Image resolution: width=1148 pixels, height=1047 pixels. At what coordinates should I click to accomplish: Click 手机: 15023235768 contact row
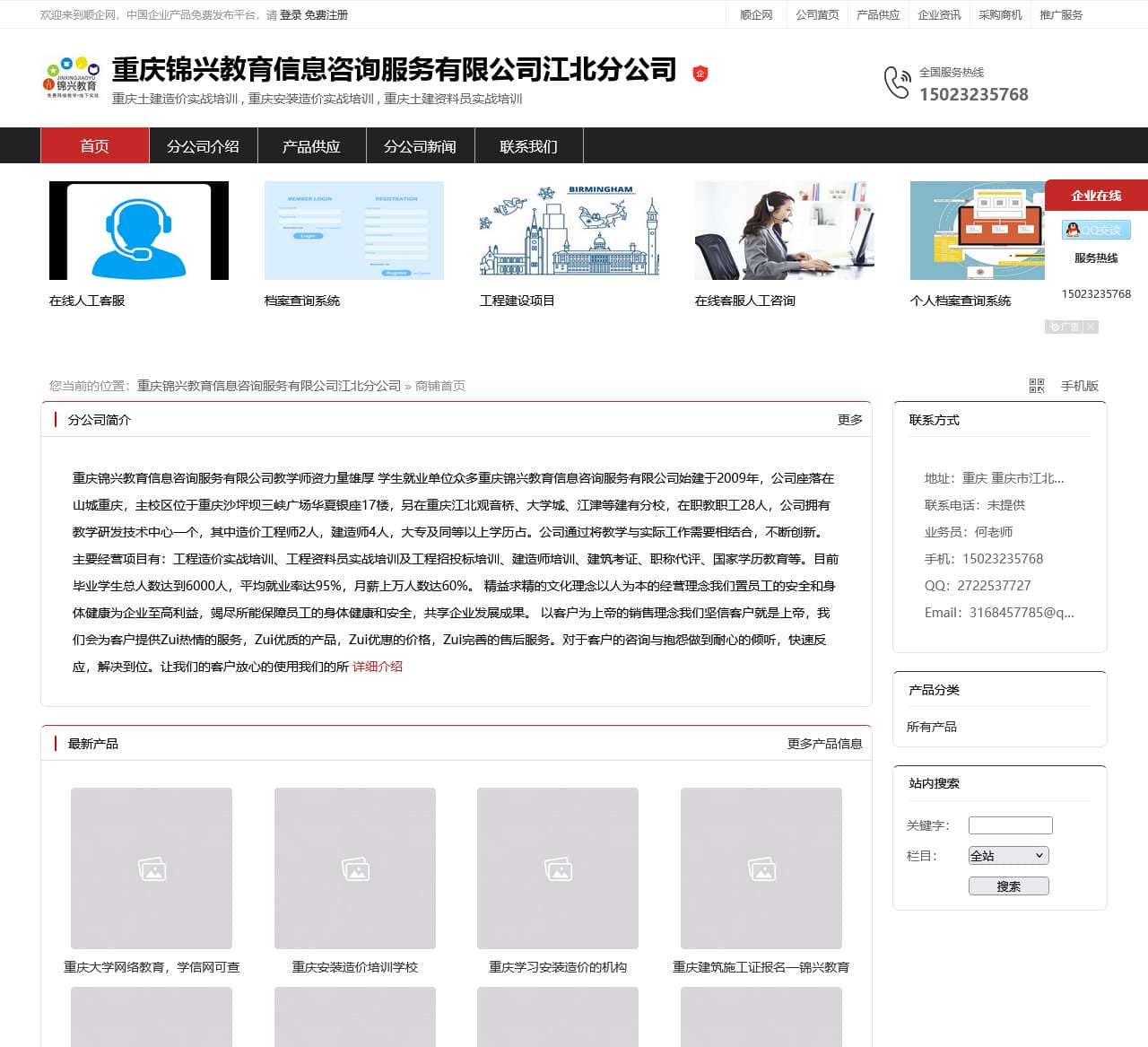point(984,559)
